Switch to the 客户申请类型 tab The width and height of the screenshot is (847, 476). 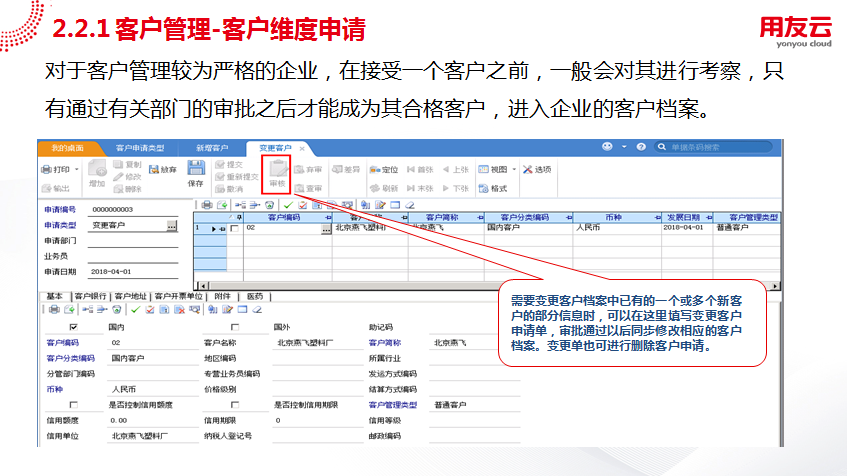[140, 148]
